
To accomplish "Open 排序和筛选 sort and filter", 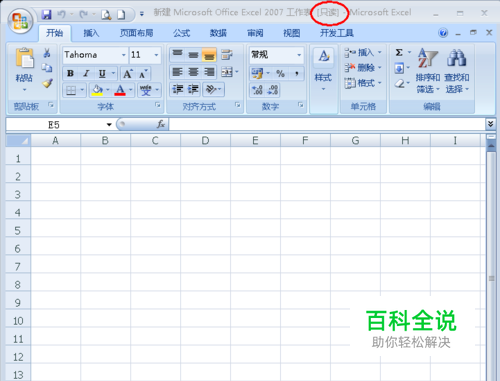I will [428, 71].
